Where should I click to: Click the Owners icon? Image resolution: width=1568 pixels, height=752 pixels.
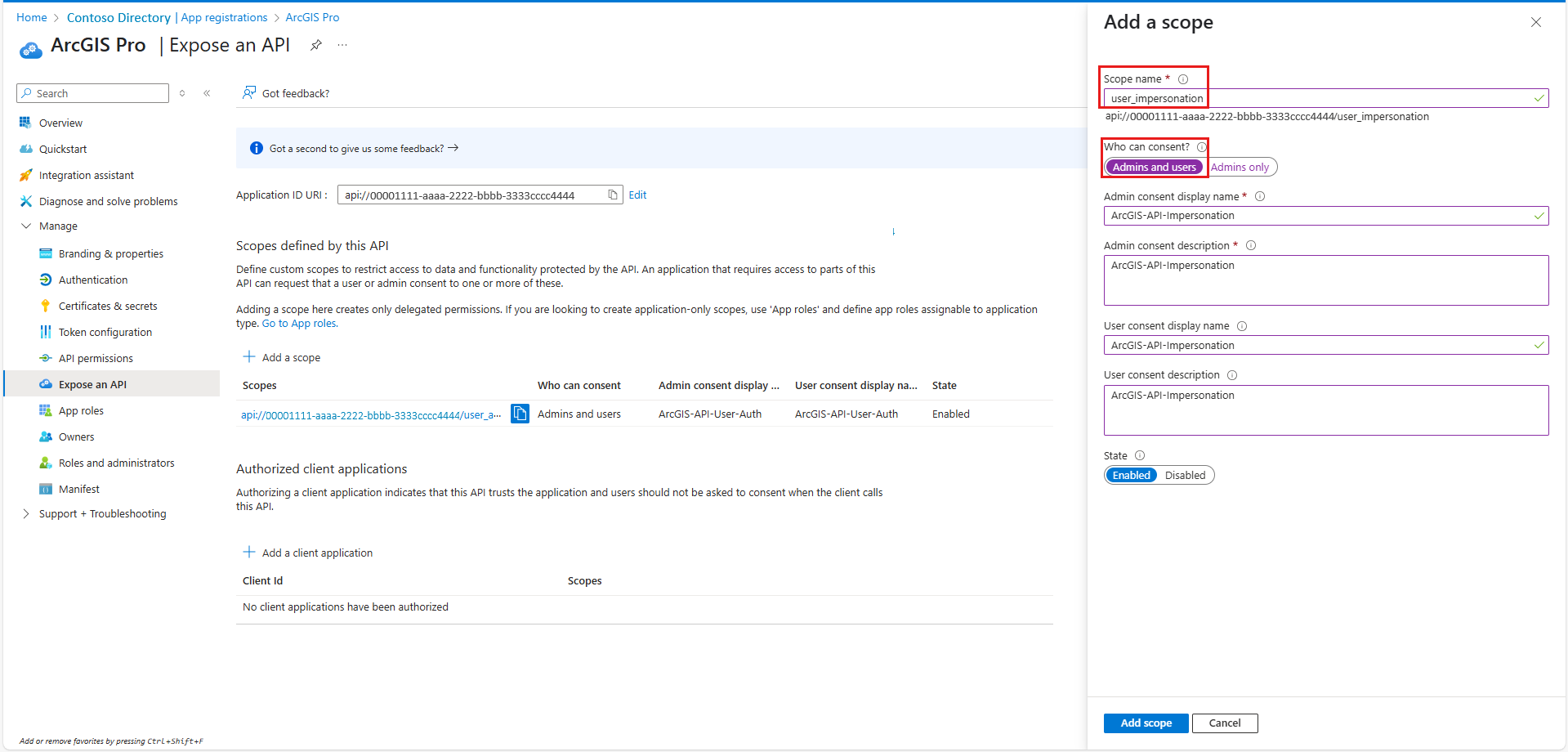pyautogui.click(x=46, y=436)
